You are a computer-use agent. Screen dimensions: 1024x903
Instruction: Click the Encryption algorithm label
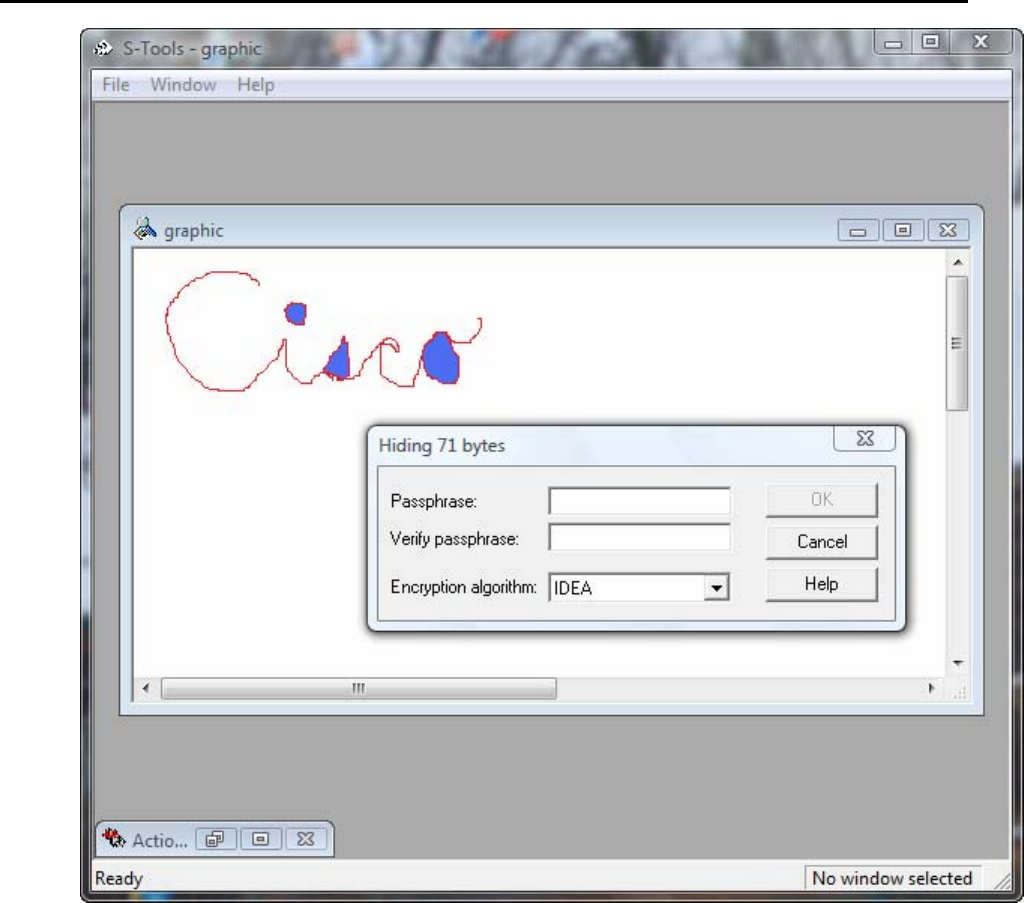click(x=463, y=588)
